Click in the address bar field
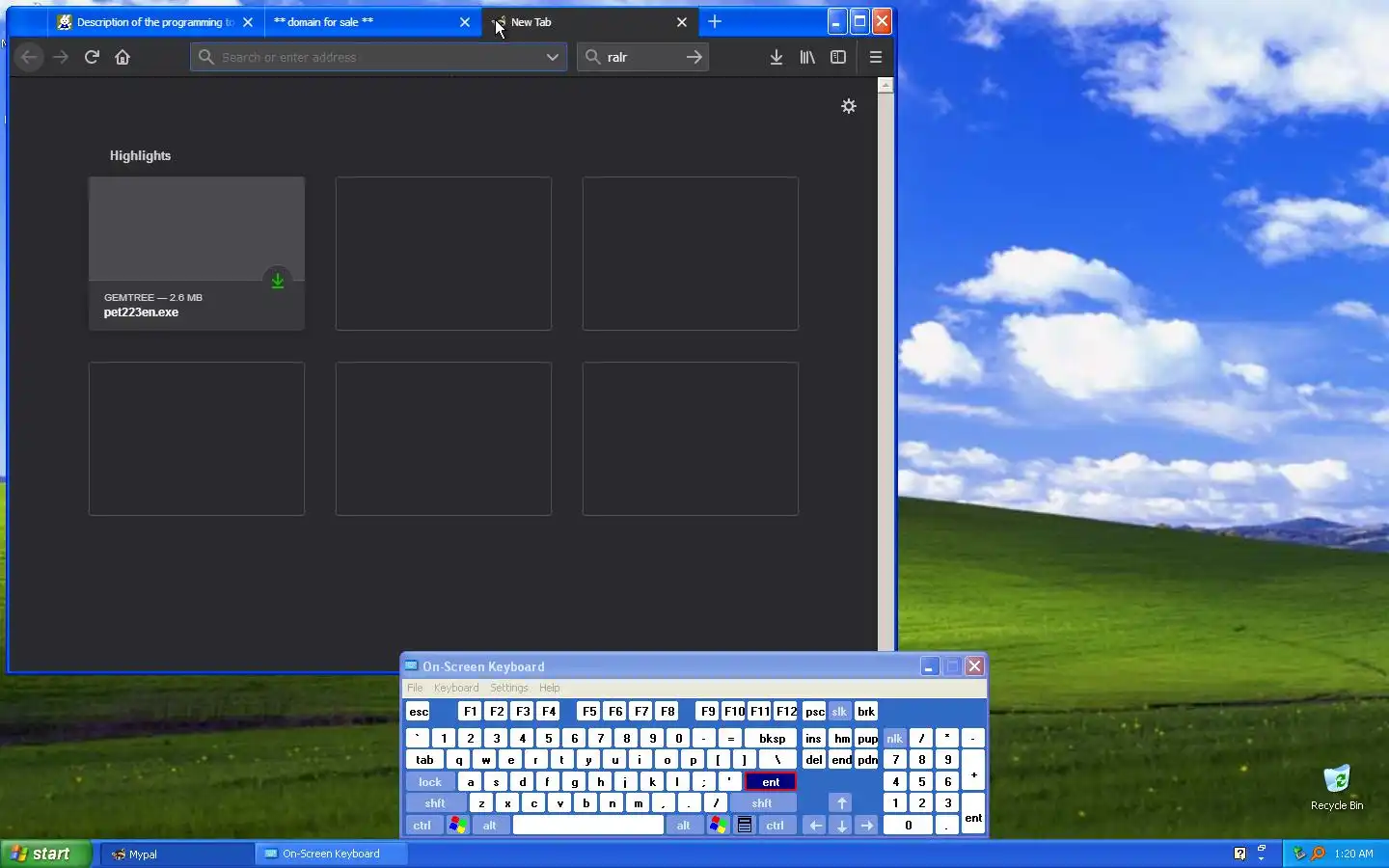 (379, 57)
